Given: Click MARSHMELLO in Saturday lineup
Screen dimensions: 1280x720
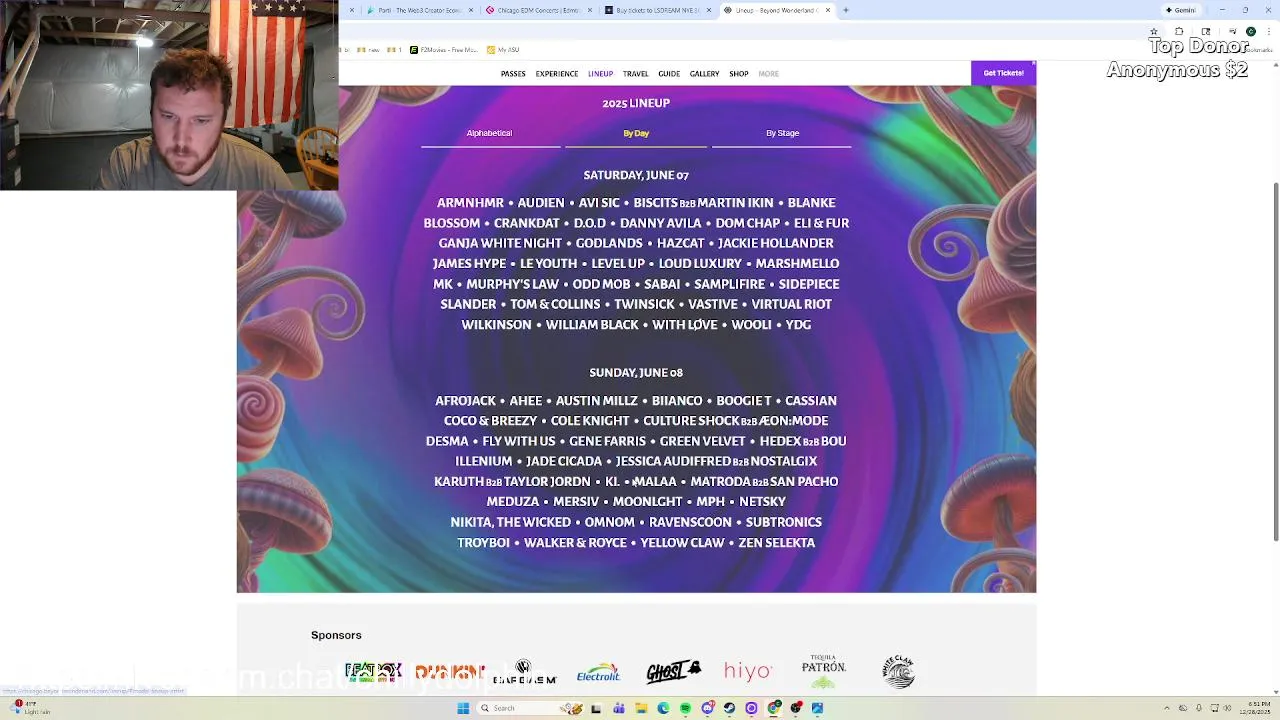Looking at the screenshot, I should (x=797, y=264).
